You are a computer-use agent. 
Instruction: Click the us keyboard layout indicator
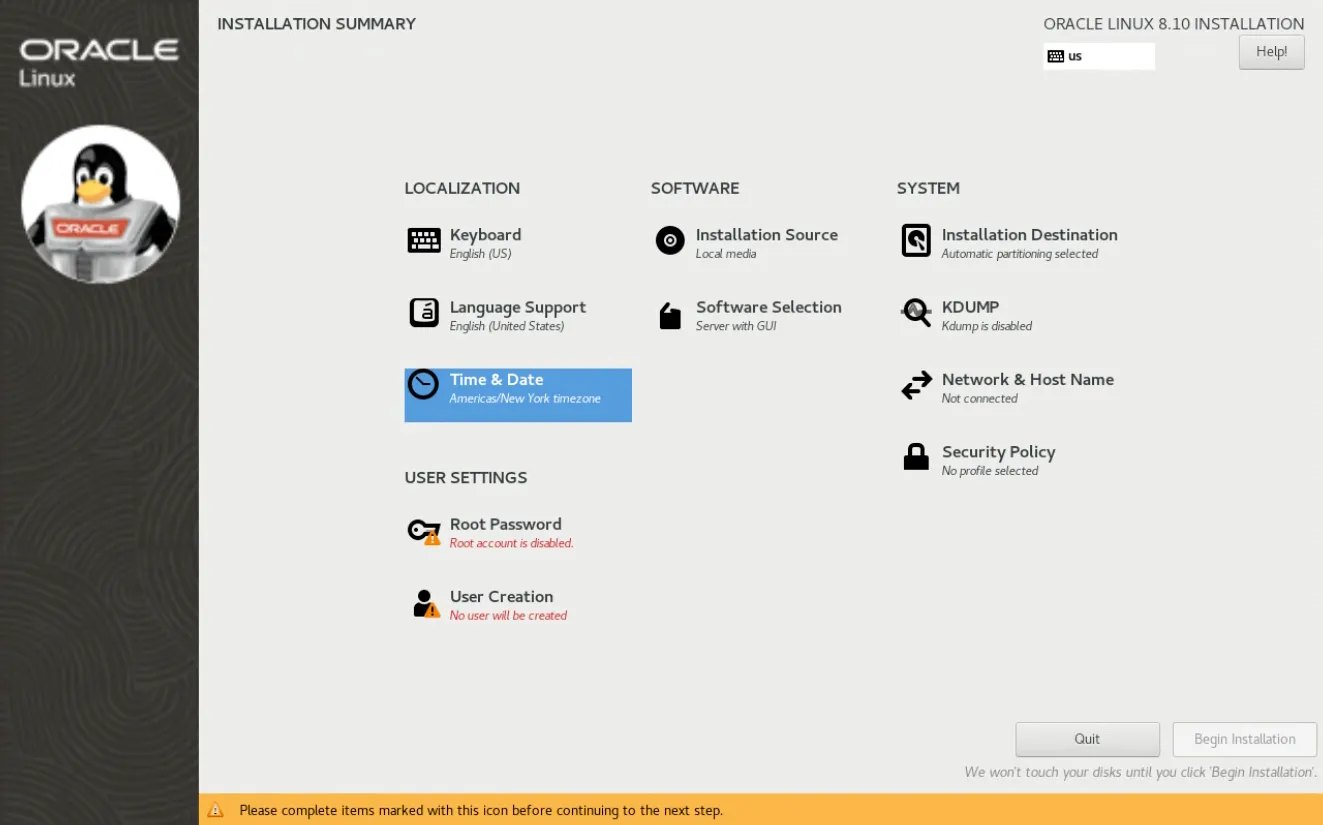[x=1098, y=56]
